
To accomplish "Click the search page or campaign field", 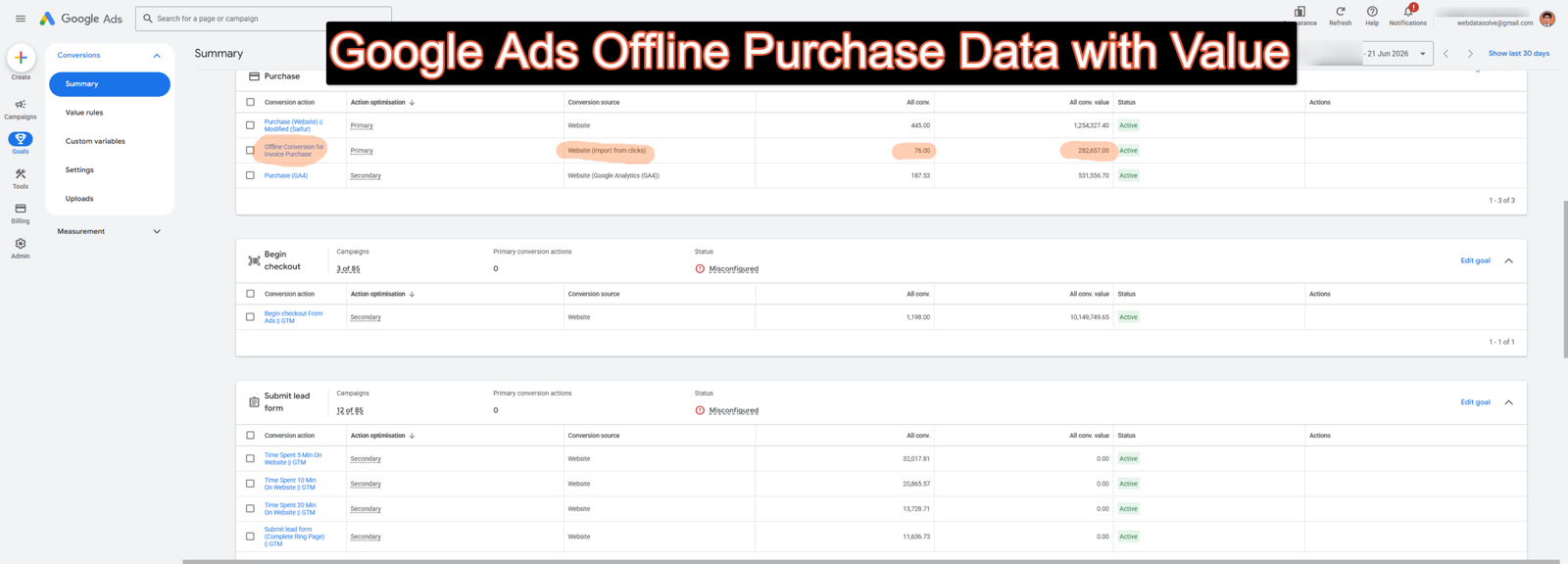I will tap(264, 19).
